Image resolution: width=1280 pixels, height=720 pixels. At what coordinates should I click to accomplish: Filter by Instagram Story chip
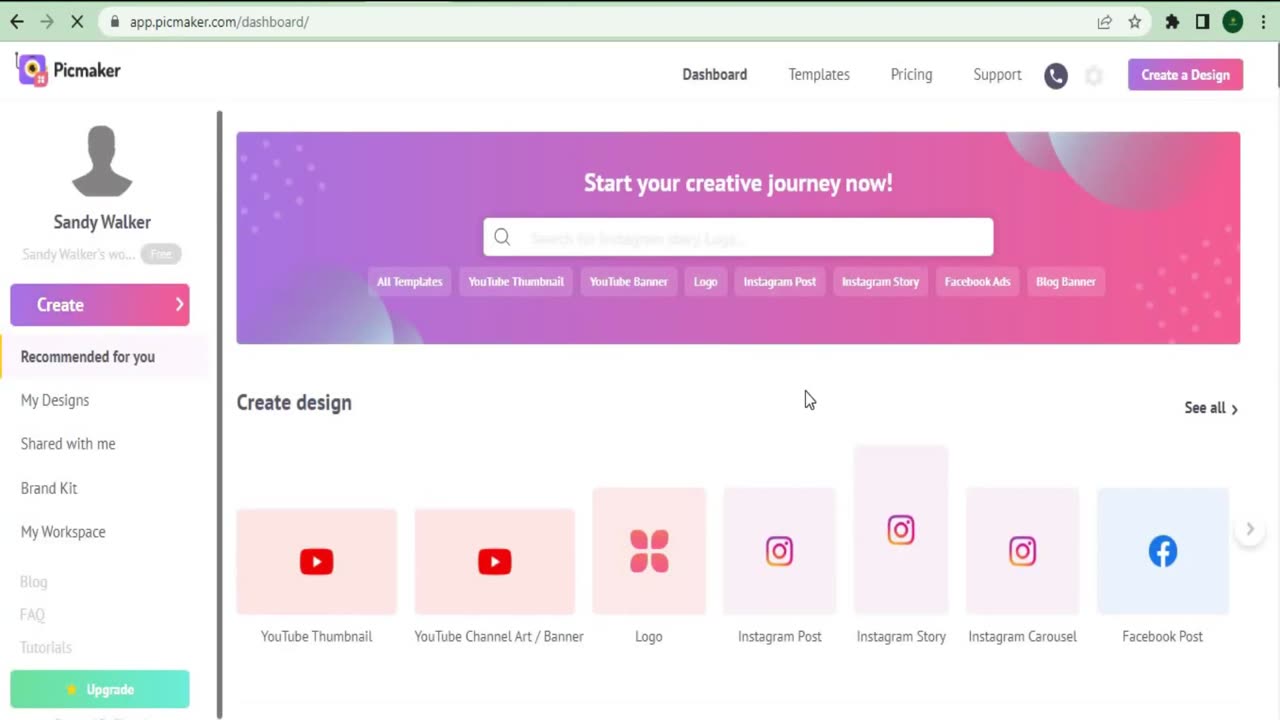[x=880, y=282]
